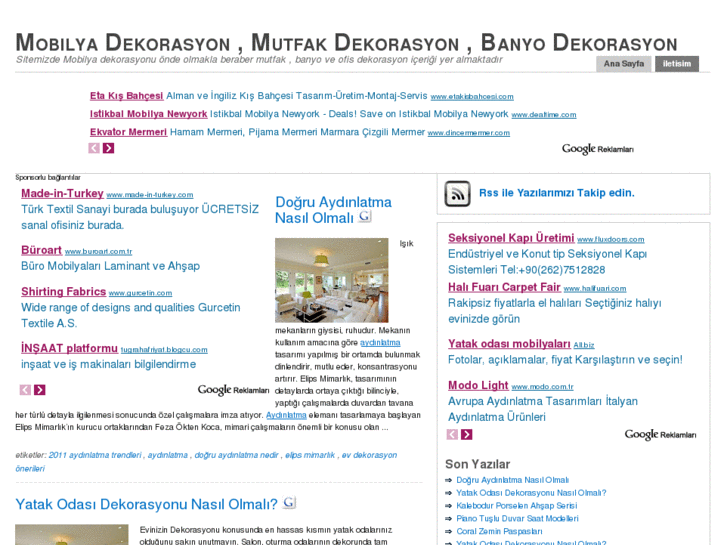This screenshot has height=545, width=727.
Task: Open Seksiyonel Kapı Üretimi ad
Action: tap(511, 238)
